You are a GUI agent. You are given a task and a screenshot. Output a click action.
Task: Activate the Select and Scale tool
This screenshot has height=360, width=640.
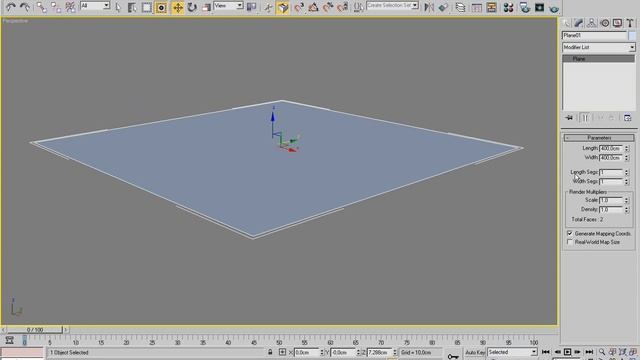[207, 7]
